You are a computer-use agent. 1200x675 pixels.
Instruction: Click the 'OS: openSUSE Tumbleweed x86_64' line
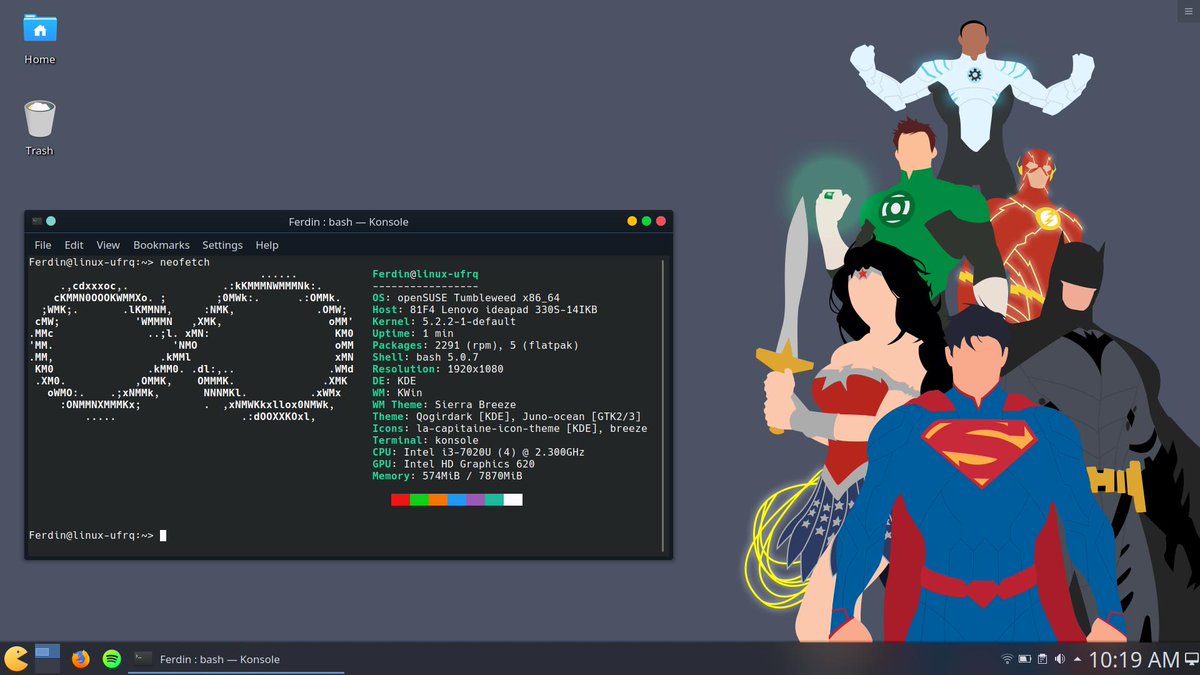(x=465, y=298)
